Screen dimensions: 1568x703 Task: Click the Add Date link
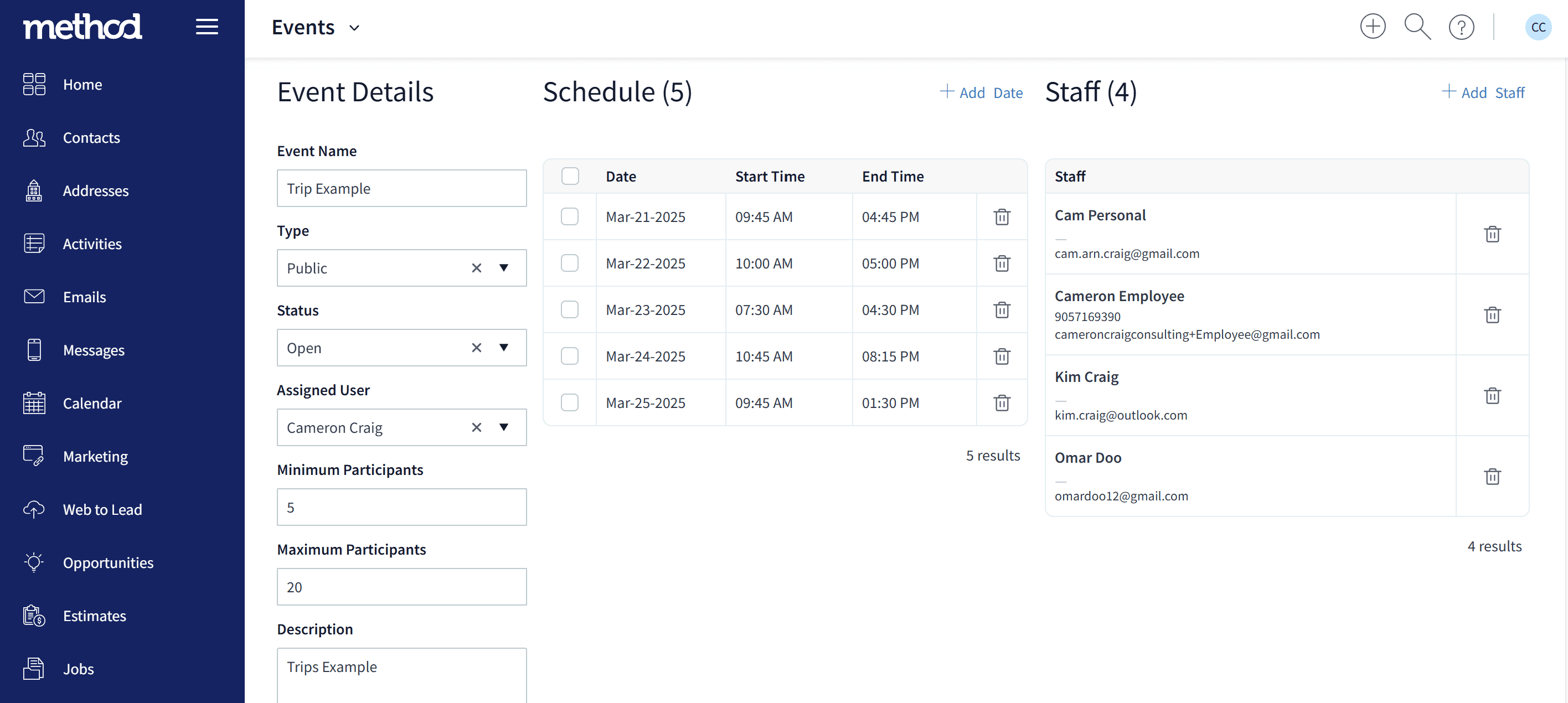981,92
